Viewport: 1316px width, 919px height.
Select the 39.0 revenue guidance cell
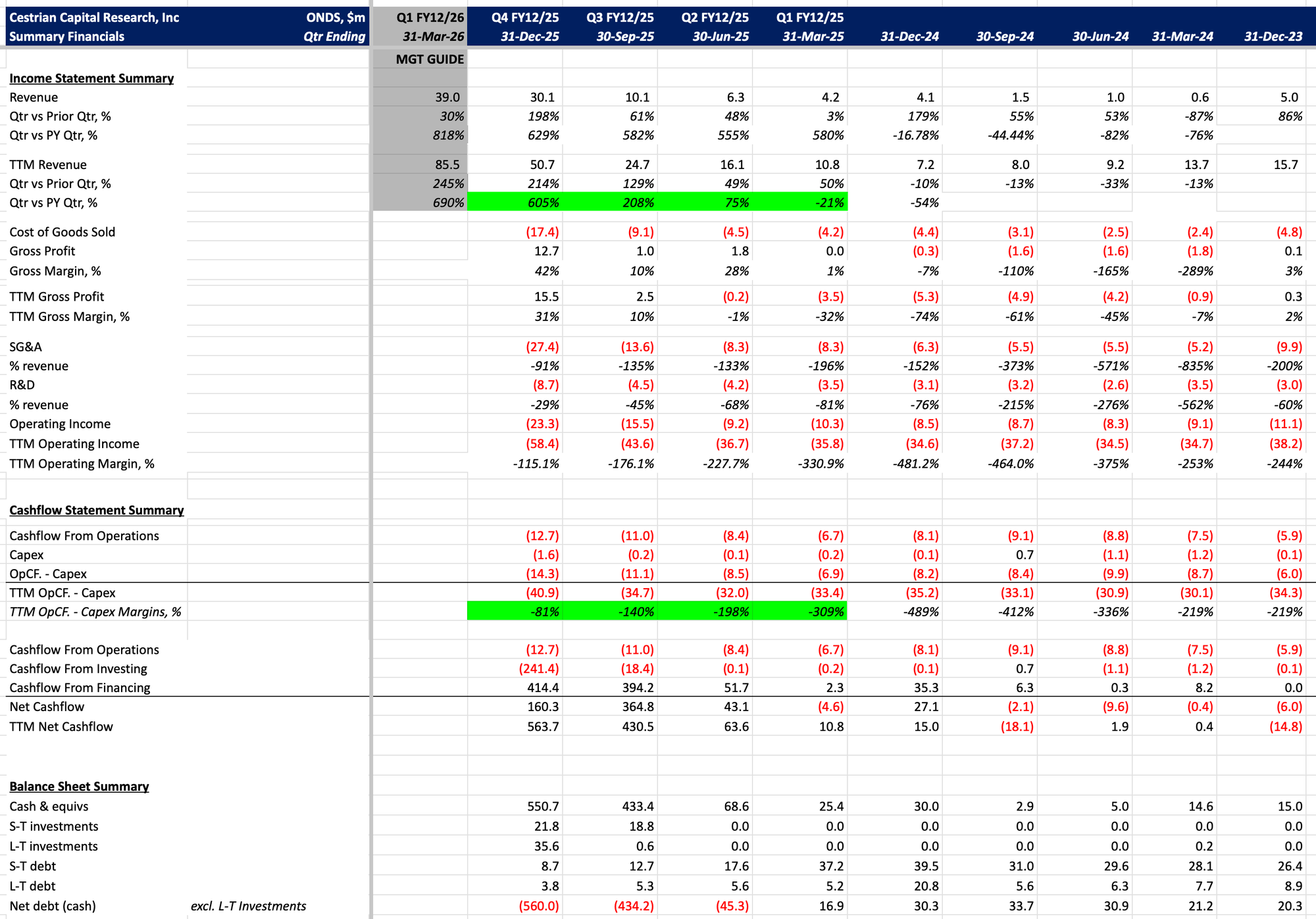pos(447,97)
